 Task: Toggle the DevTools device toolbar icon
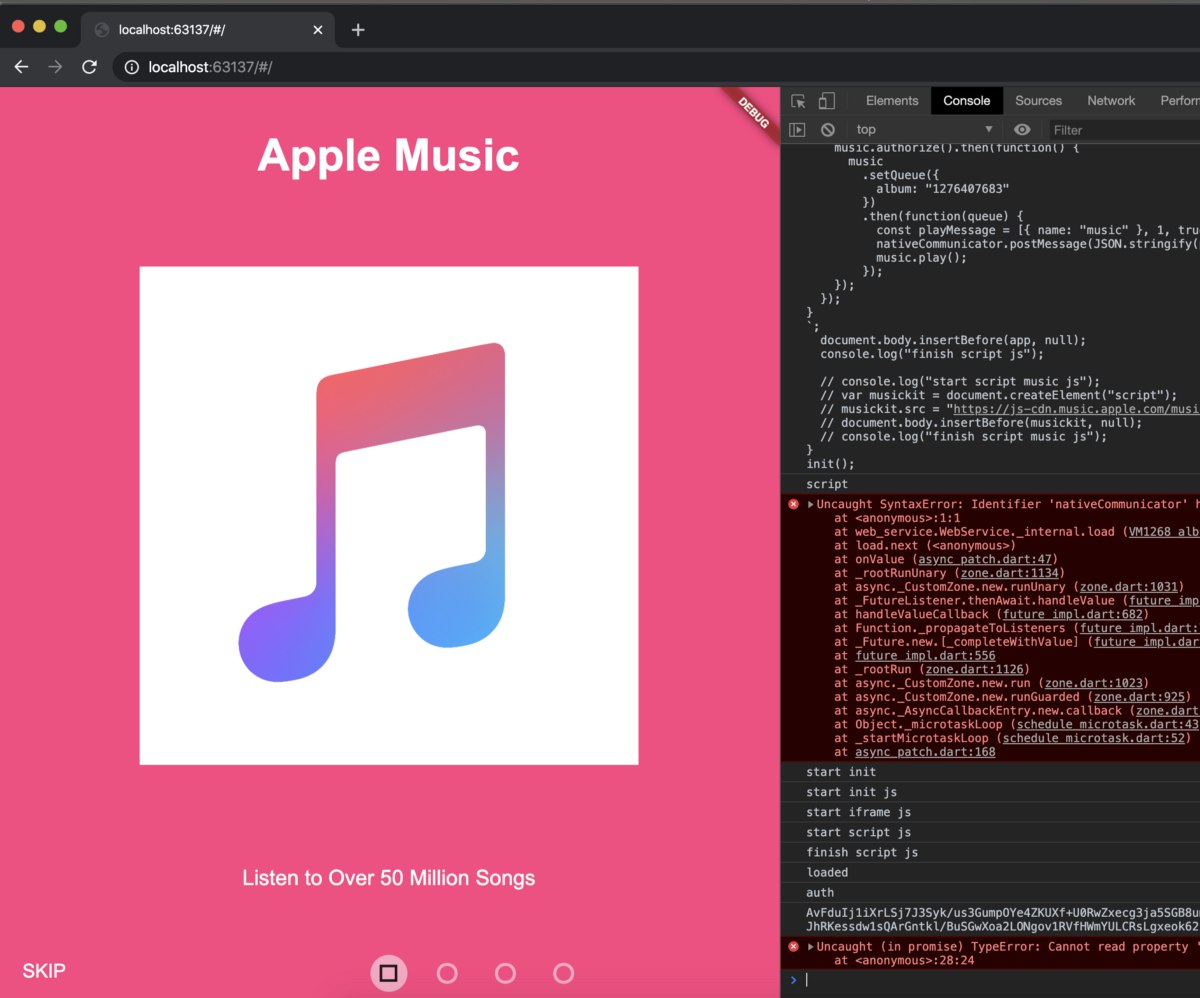pos(826,101)
